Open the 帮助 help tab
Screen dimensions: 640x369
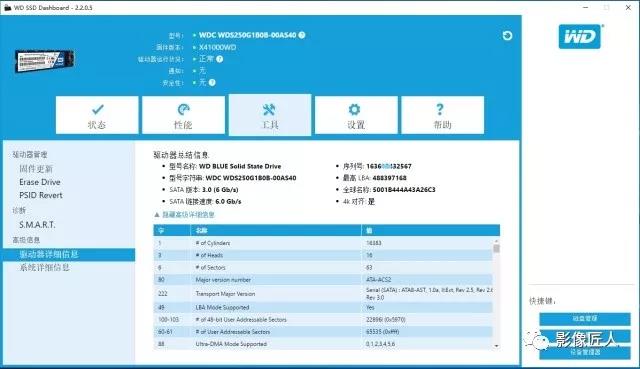pyautogui.click(x=442, y=115)
